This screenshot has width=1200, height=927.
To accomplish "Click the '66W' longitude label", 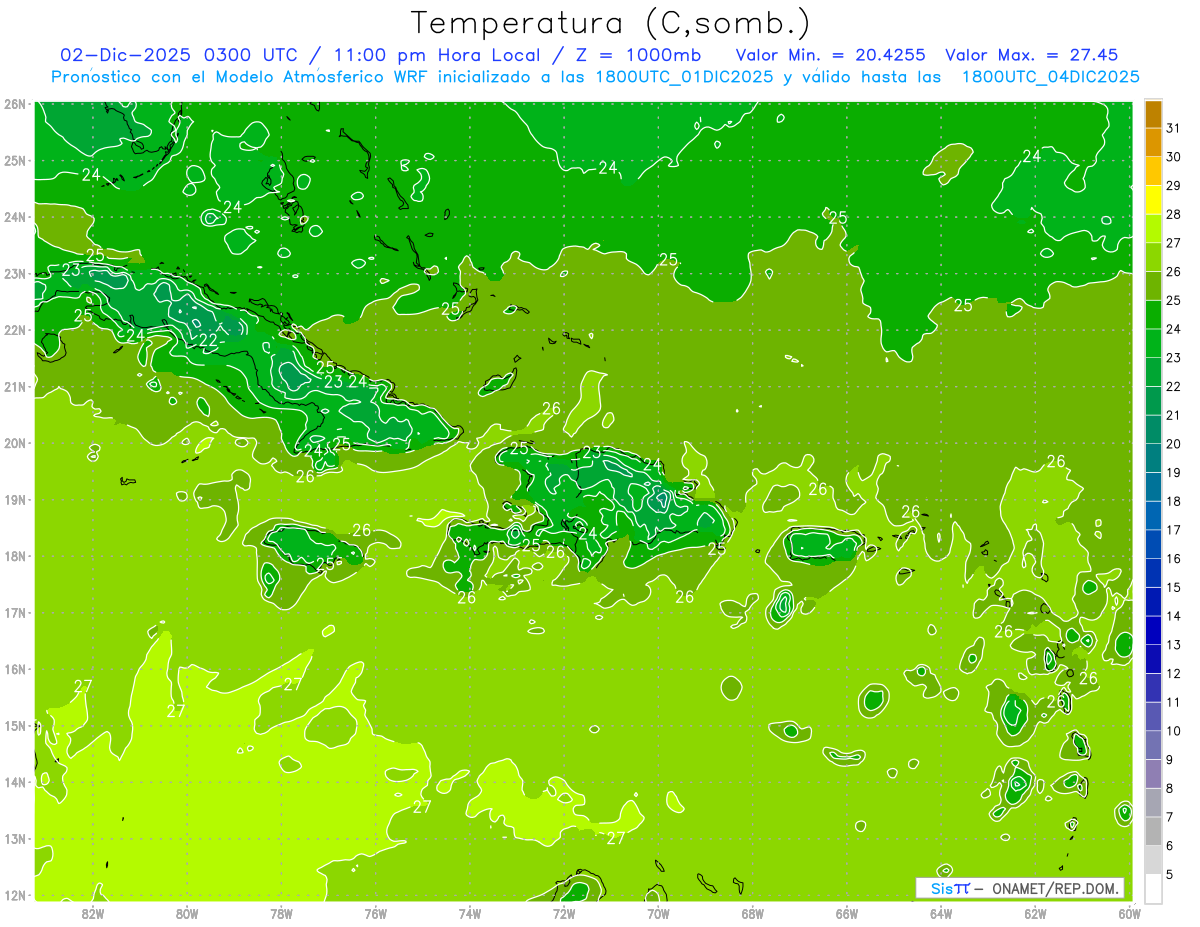I will point(847,913).
